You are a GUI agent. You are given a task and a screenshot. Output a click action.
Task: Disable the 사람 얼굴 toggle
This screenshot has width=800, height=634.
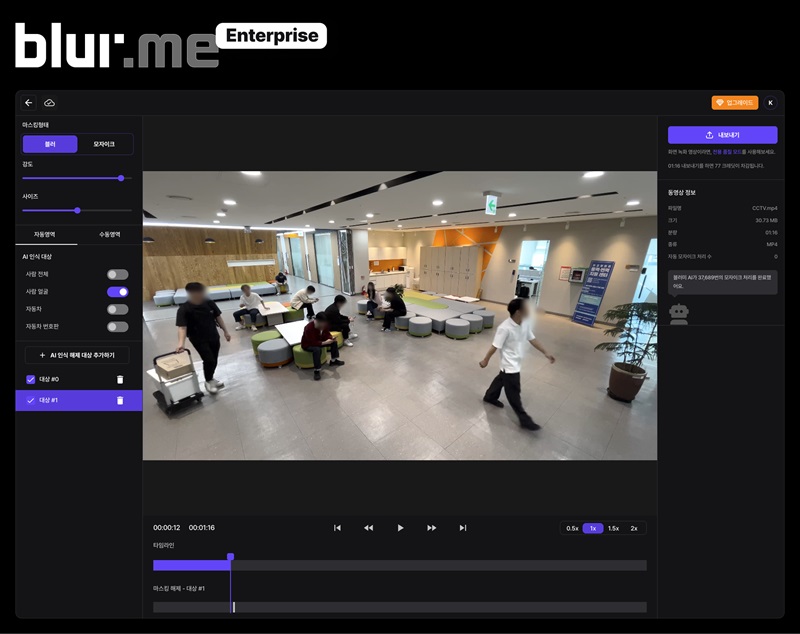[118, 292]
